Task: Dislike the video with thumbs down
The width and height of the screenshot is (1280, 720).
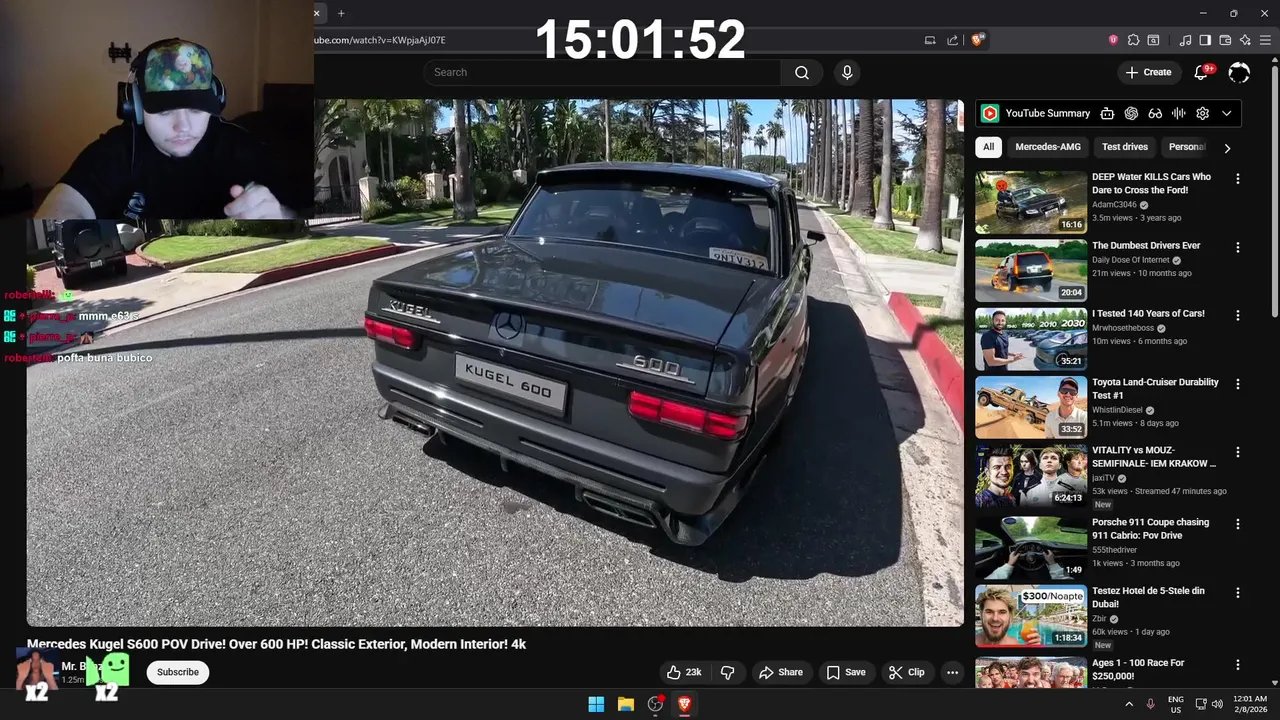Action: (x=727, y=672)
